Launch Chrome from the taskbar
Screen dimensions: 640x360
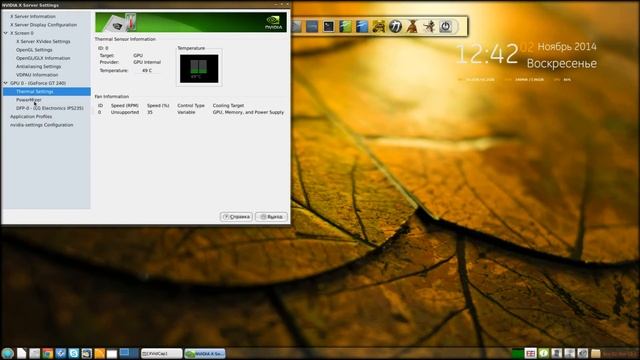(47, 353)
